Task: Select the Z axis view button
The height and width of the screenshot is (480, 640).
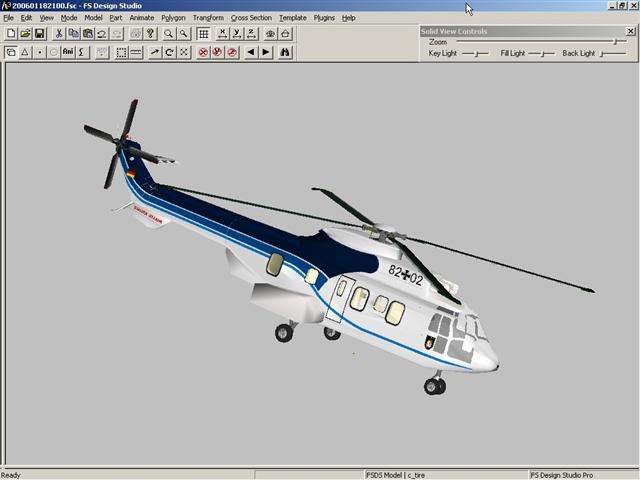Action: [251, 33]
